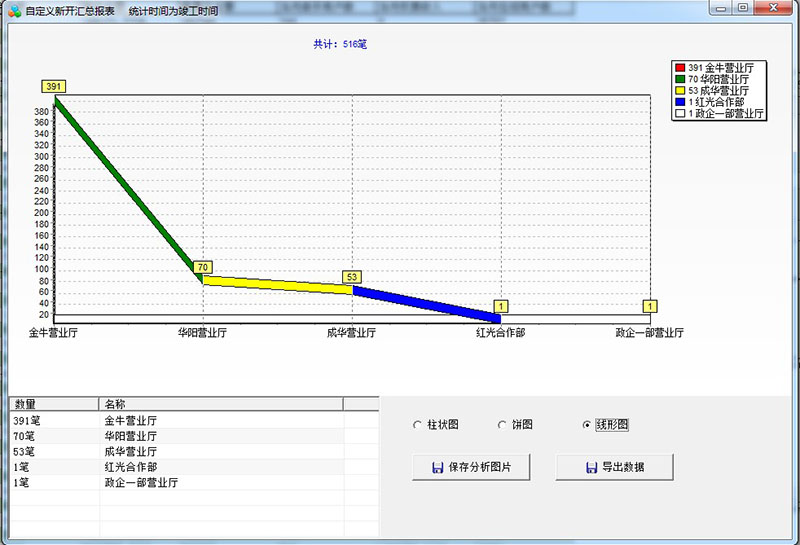Click the red legend swatch for 金牛营业厅
Screen dimensions: 800x545
(680, 67)
